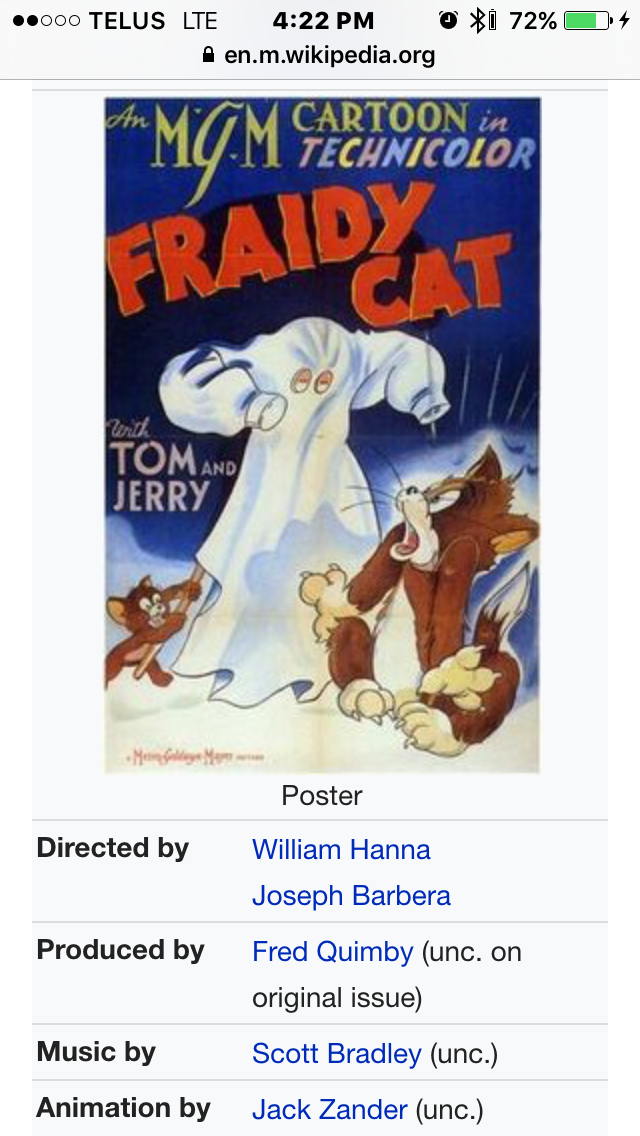
Task: Open the William Hanna link
Action: click(x=341, y=850)
